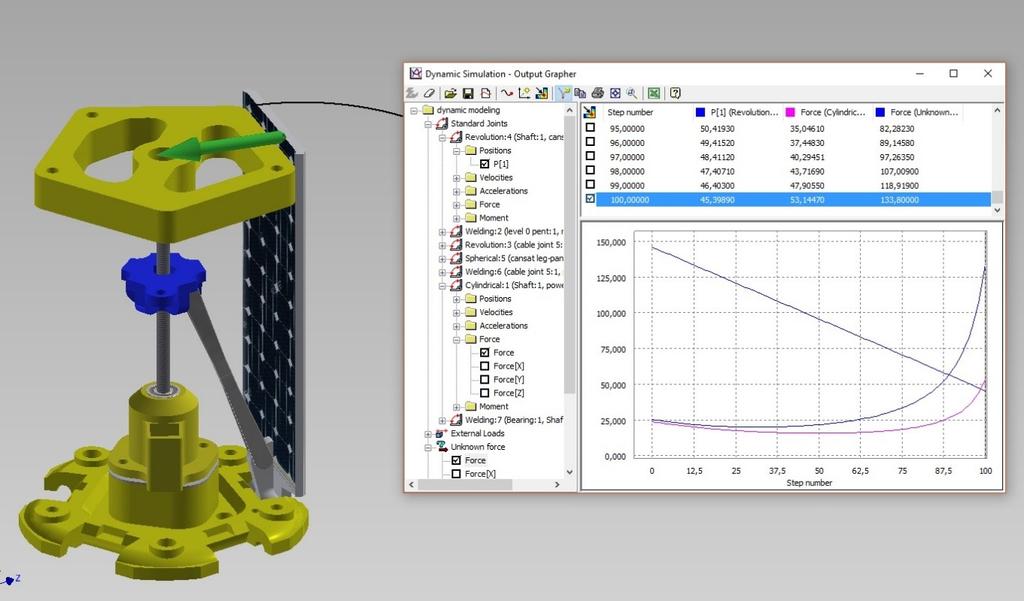Check the Force[Y] checkbox
Screen dimensions: 1024x601
point(485,380)
